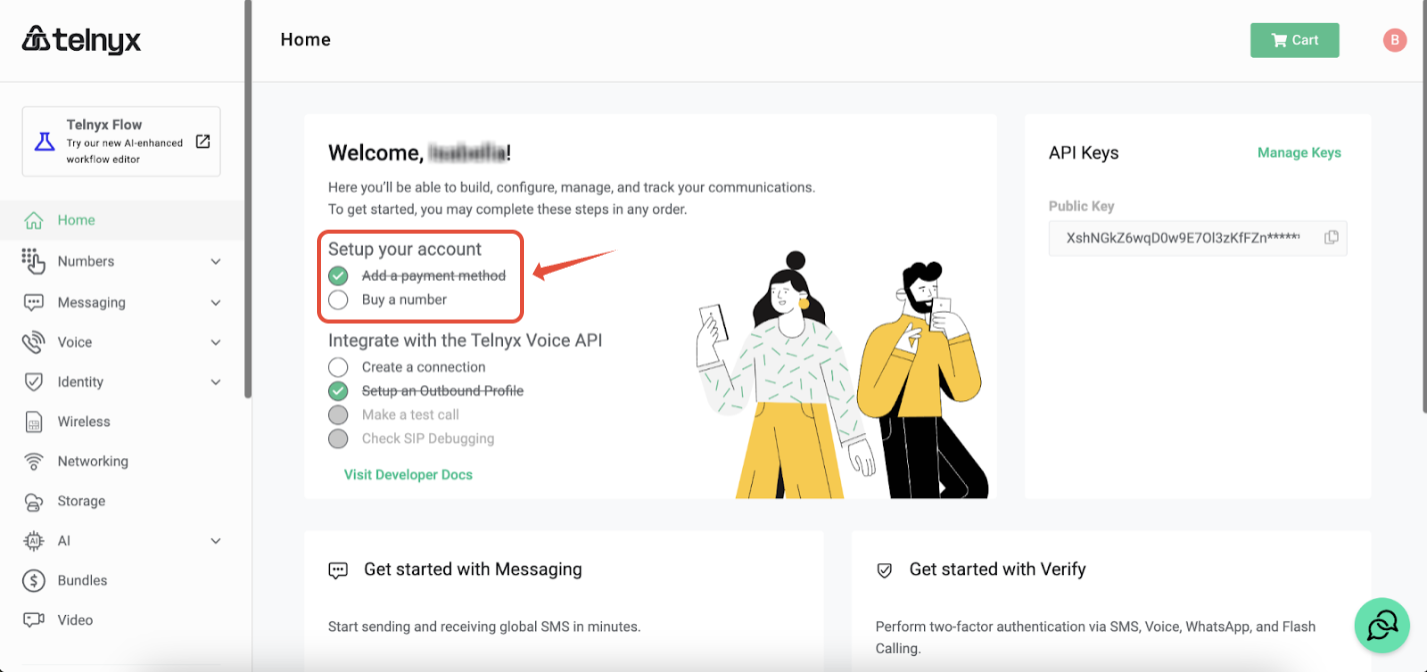The height and width of the screenshot is (672, 1427).
Task: Visit Developer Docs link
Action: tap(408, 475)
